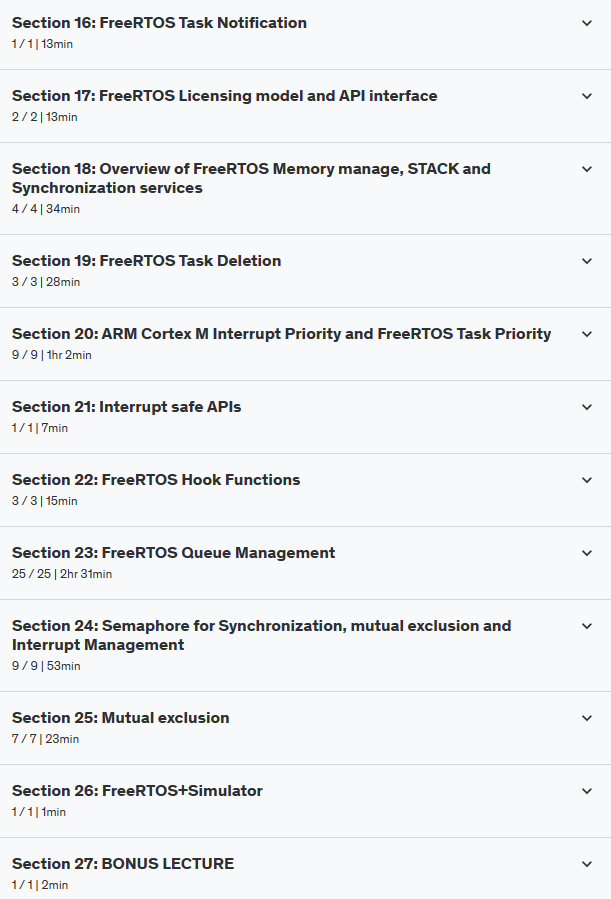The height and width of the screenshot is (899, 611).
Task: Open Section 26: FreeRTOS+Simulator chevron
Action: pyautogui.click(x=587, y=790)
